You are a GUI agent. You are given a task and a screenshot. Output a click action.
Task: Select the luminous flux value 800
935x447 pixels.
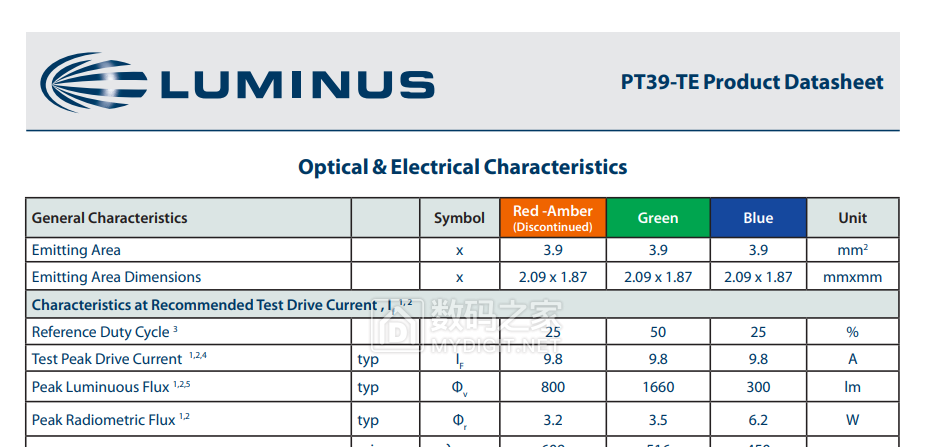pyautogui.click(x=553, y=387)
